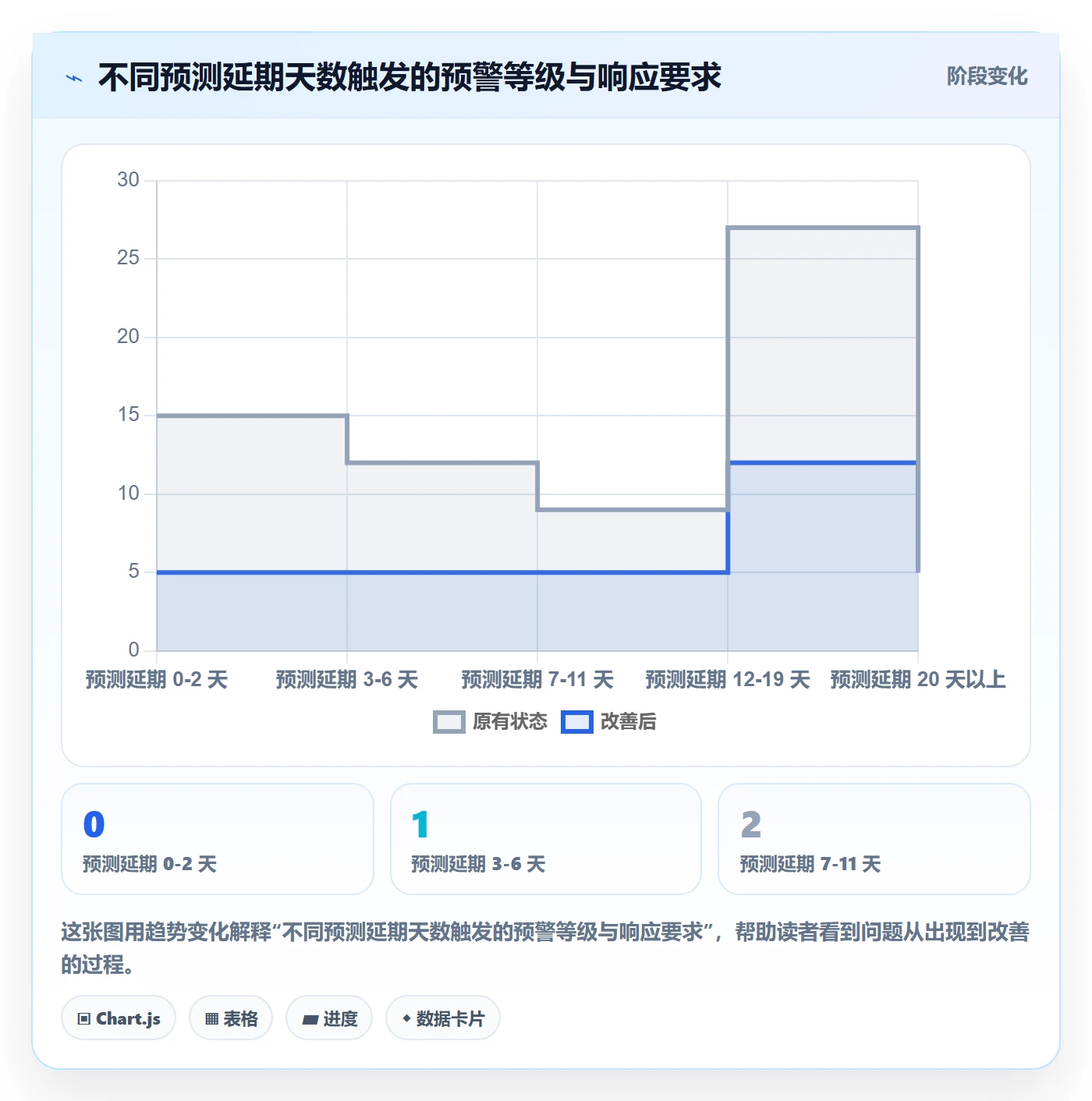Viewport: 1092px width, 1101px height.
Task: Click the 阶段变化 label in header
Action: 987,76
